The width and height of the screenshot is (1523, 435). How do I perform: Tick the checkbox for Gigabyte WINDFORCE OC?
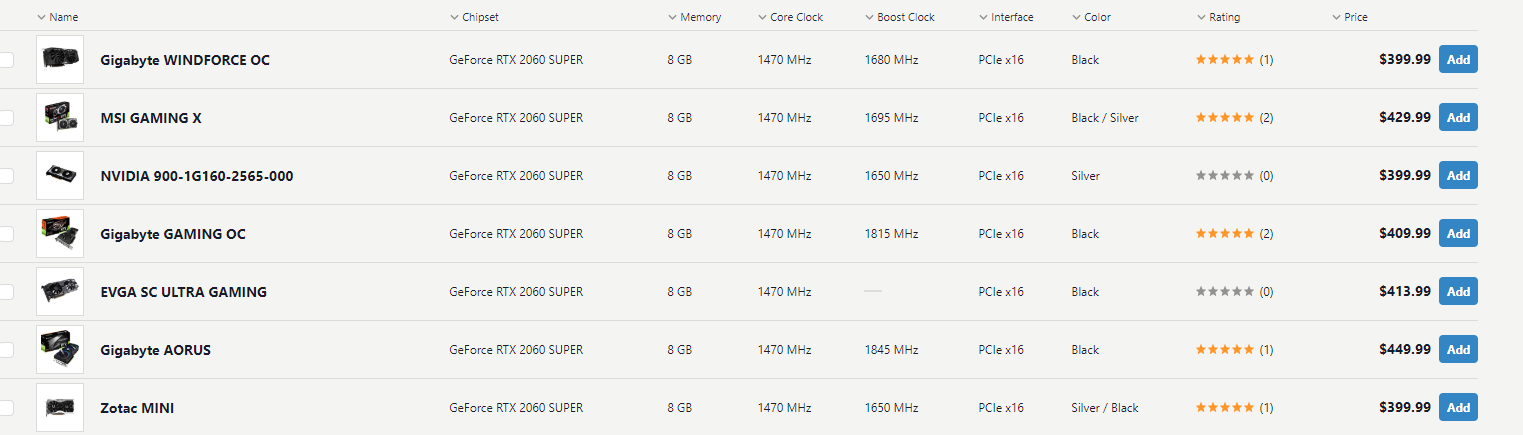pyautogui.click(x=6, y=60)
